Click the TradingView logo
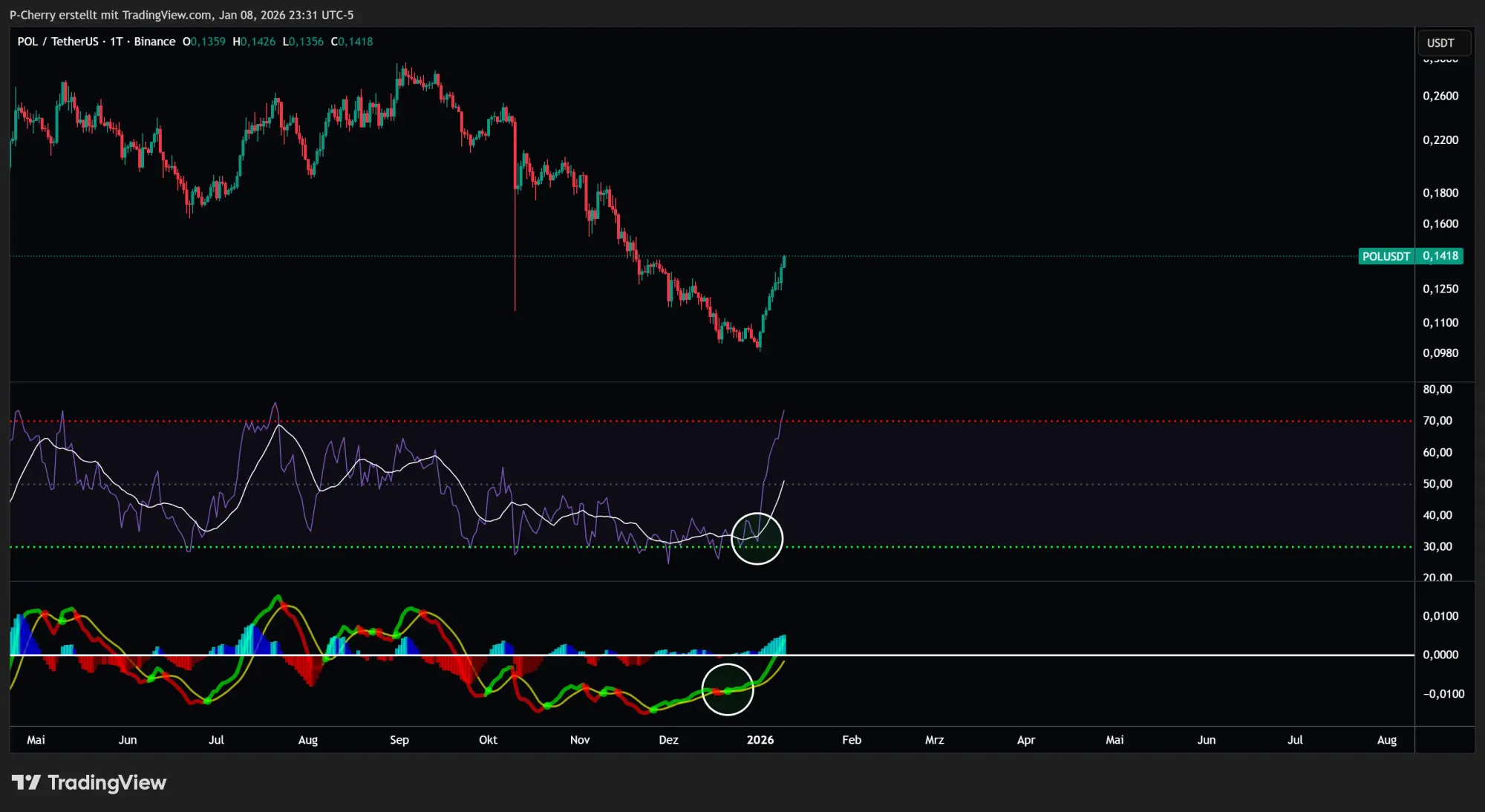The height and width of the screenshot is (812, 1485). [x=89, y=782]
